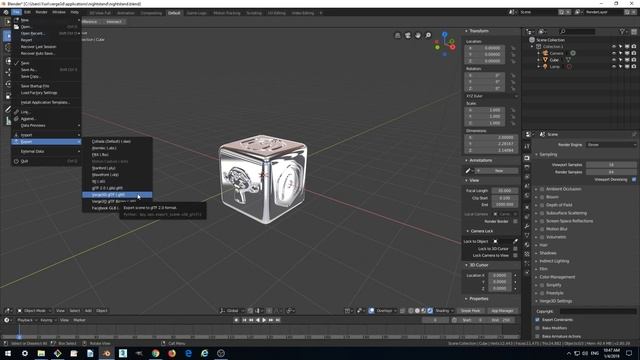
Task: Select the Measure tool
Action: click(x=8, y=121)
